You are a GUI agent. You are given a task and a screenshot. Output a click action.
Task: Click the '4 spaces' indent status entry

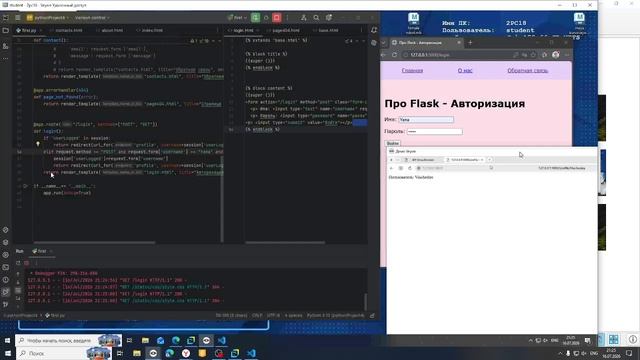coord(293,316)
